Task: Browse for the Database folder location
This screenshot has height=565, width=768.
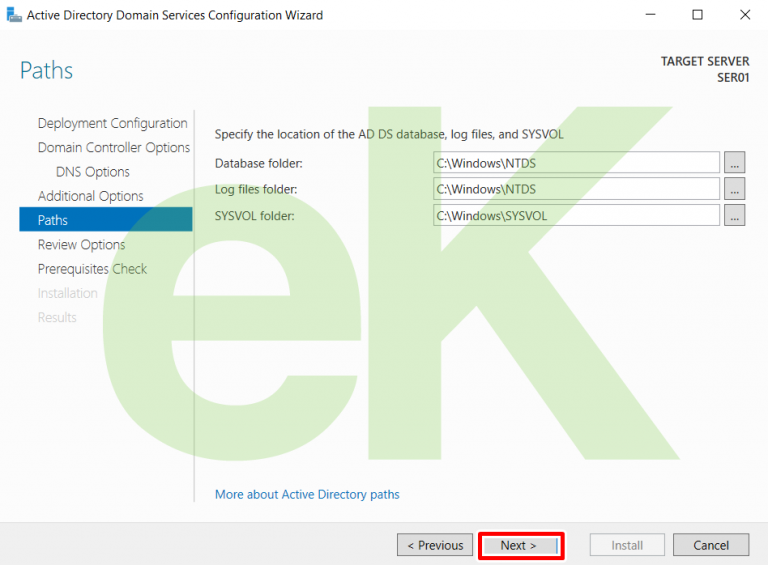Action: [x=734, y=163]
